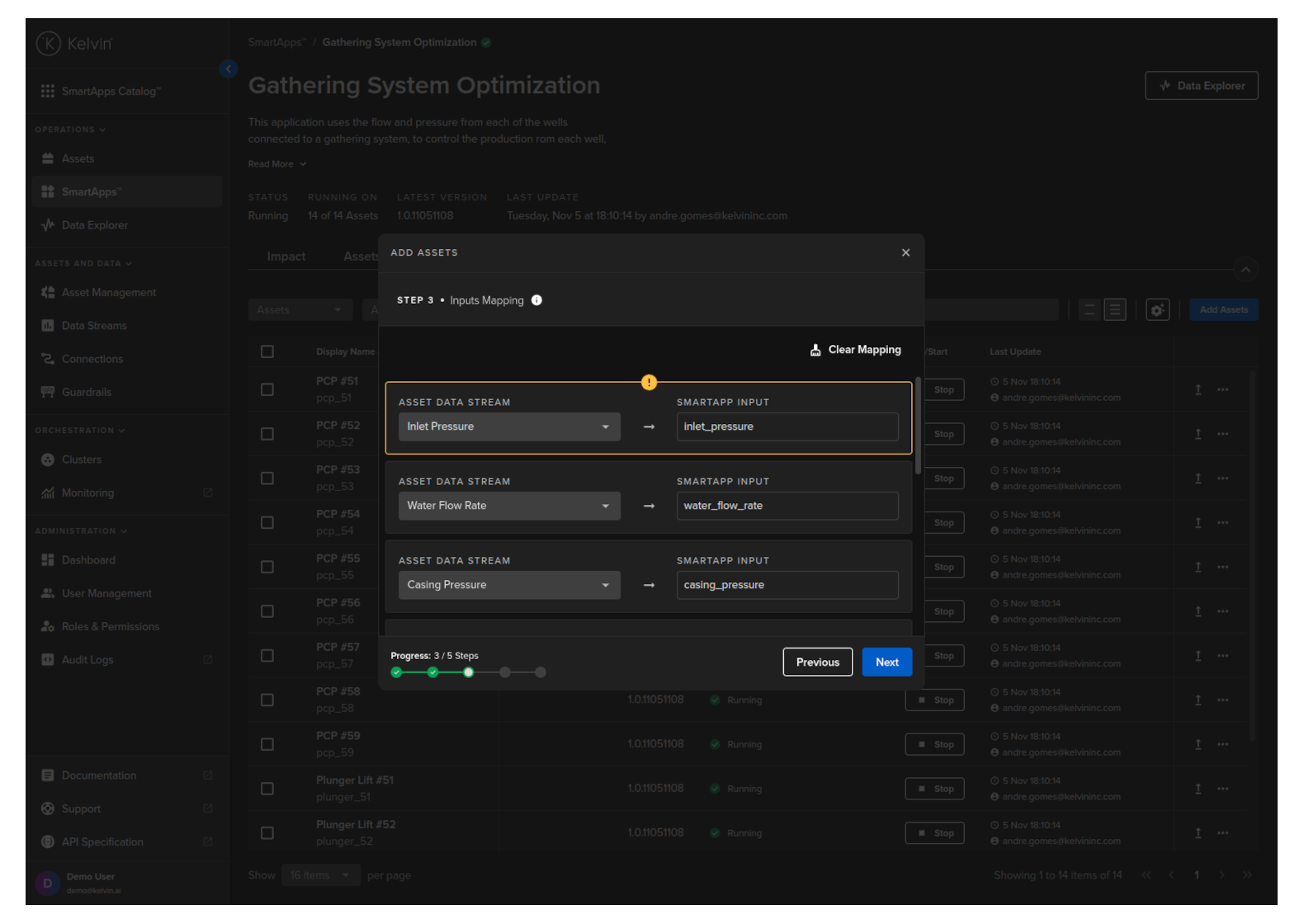Viewport: 1304px width, 924px height.
Task: Open Data Streams in the sidebar
Action: [x=94, y=326]
